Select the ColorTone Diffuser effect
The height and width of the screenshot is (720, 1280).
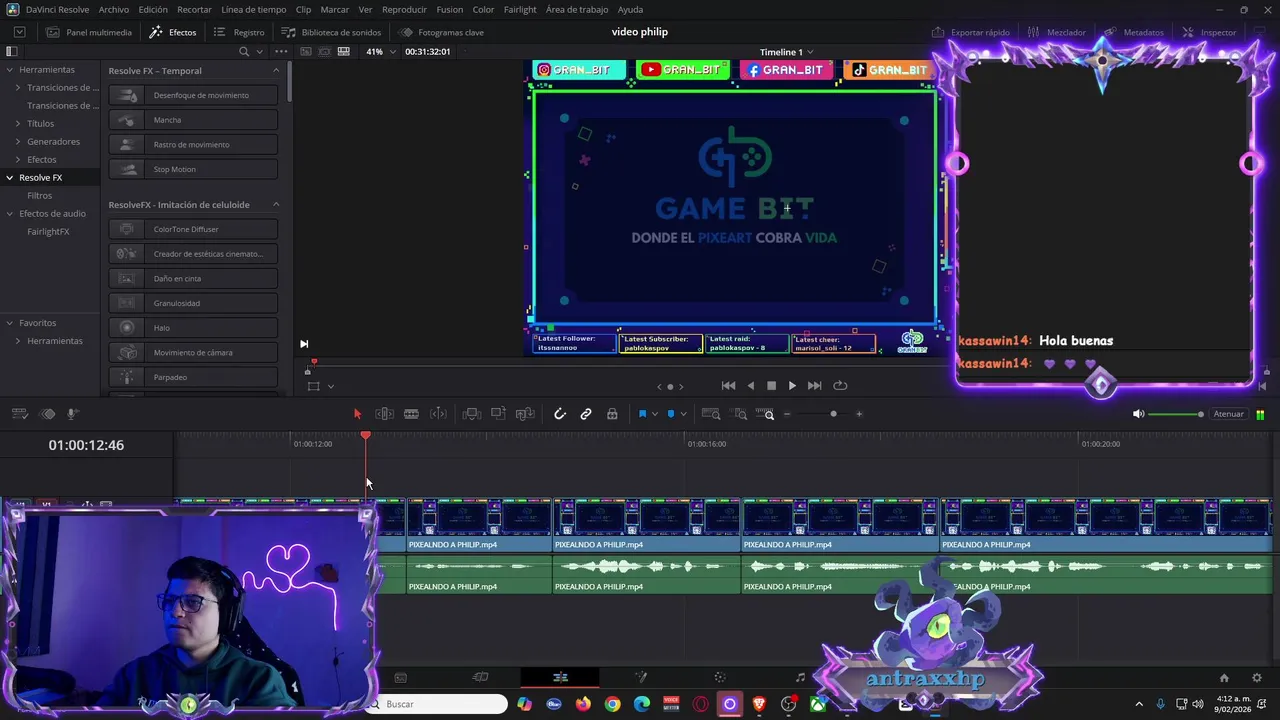pos(193,229)
